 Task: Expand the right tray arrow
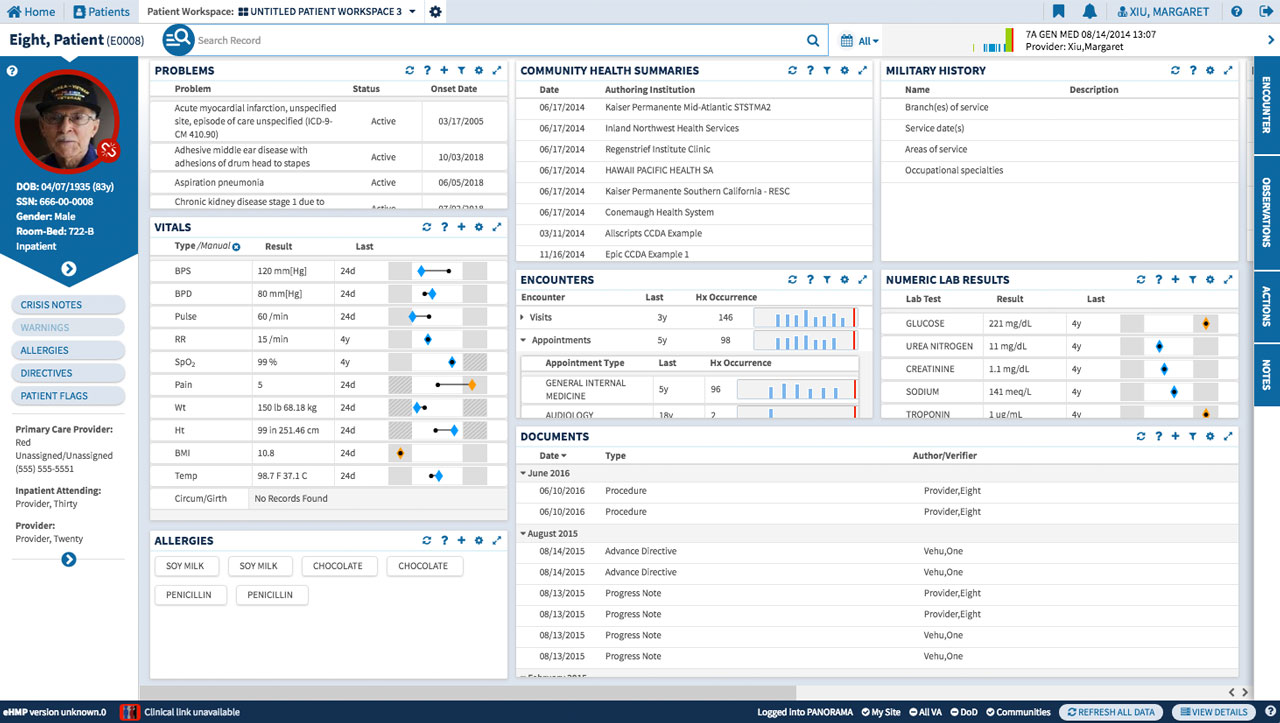pyautogui.click(x=1271, y=40)
